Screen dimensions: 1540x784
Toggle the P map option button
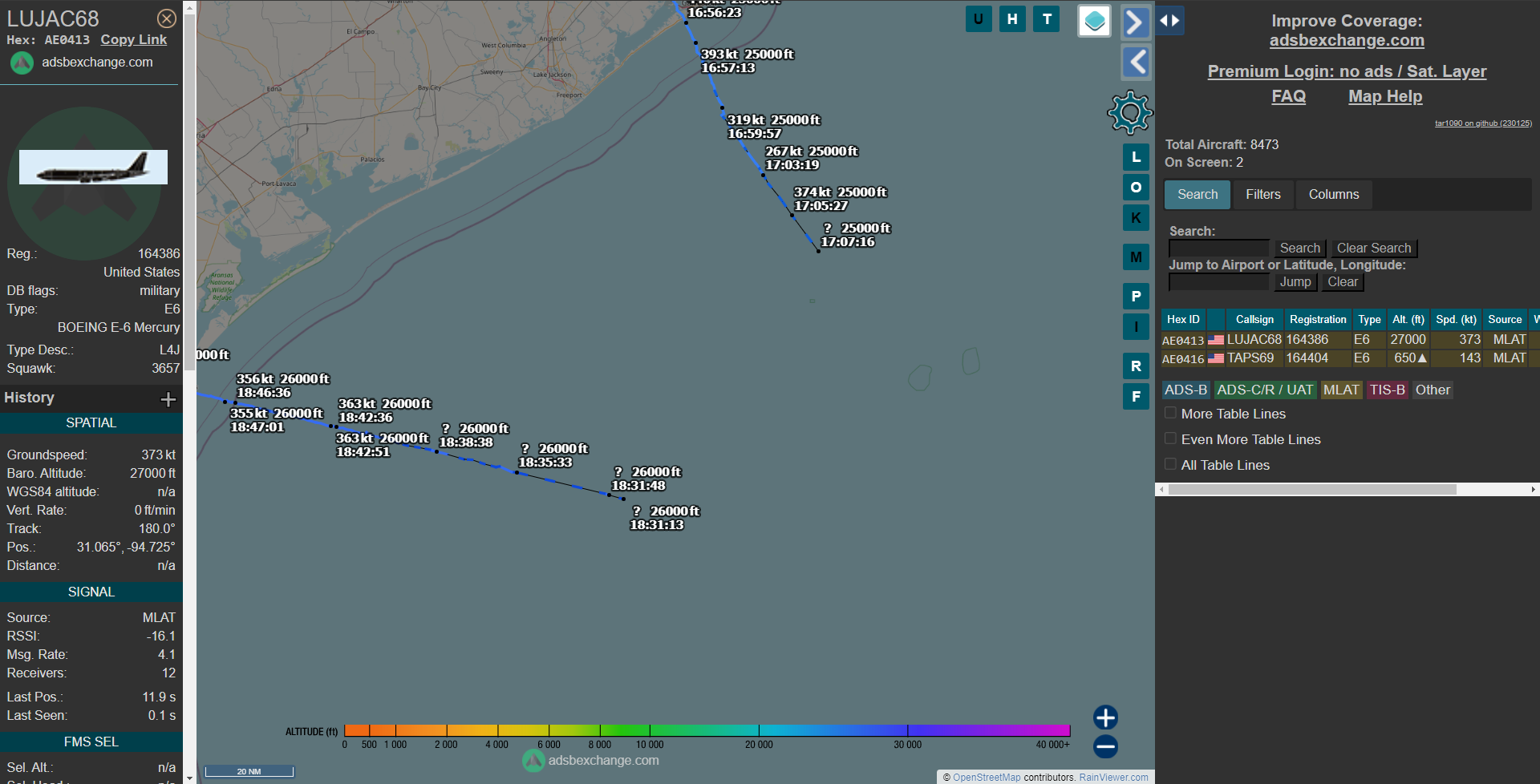(1136, 297)
